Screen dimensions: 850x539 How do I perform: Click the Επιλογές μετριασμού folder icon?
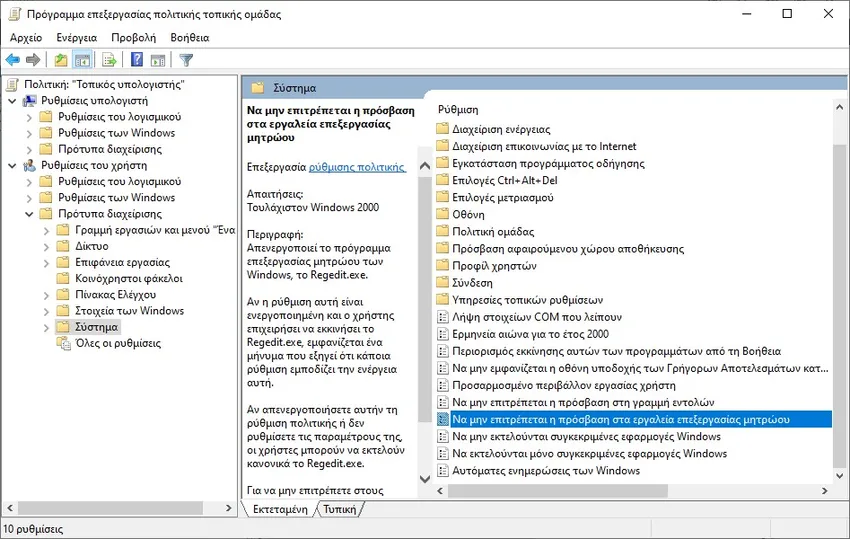tap(443, 197)
